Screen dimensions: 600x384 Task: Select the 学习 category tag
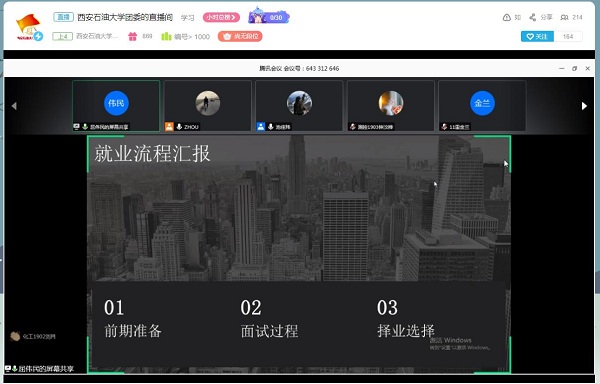pyautogui.click(x=188, y=18)
